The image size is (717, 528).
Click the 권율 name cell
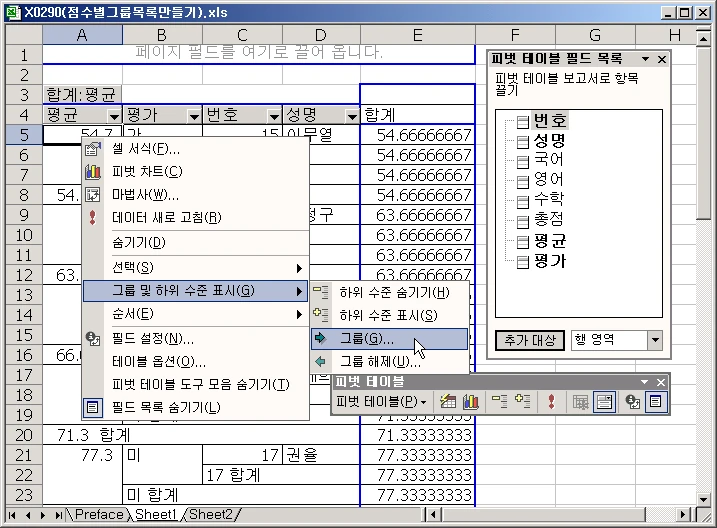click(321, 455)
